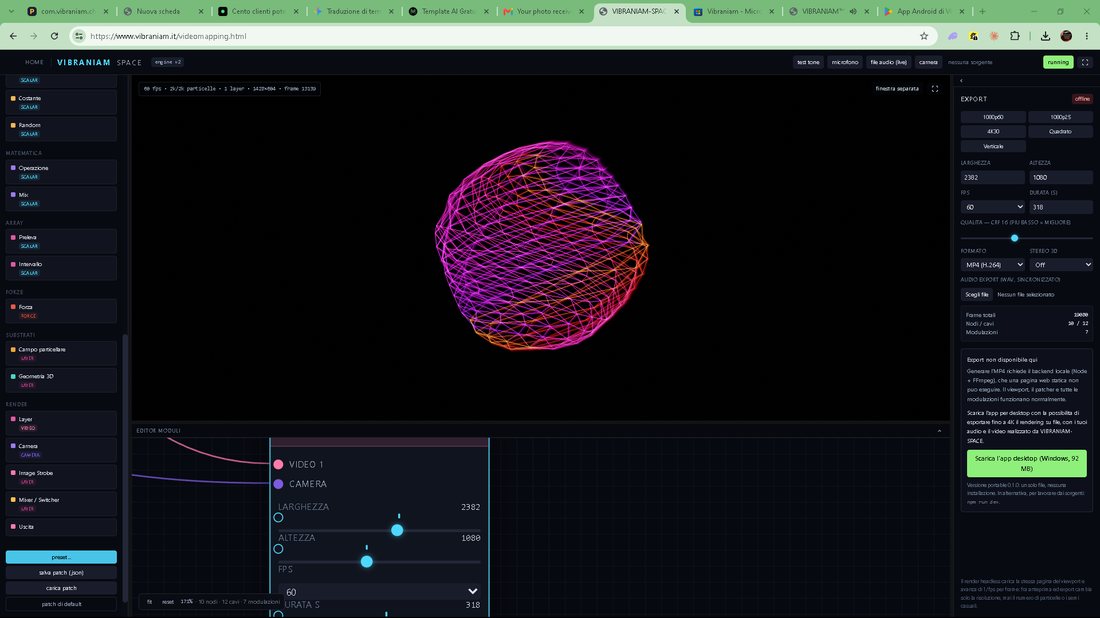1100x618 pixels.
Task: Apply the 1080p25 export preset
Action: pyautogui.click(x=1061, y=117)
